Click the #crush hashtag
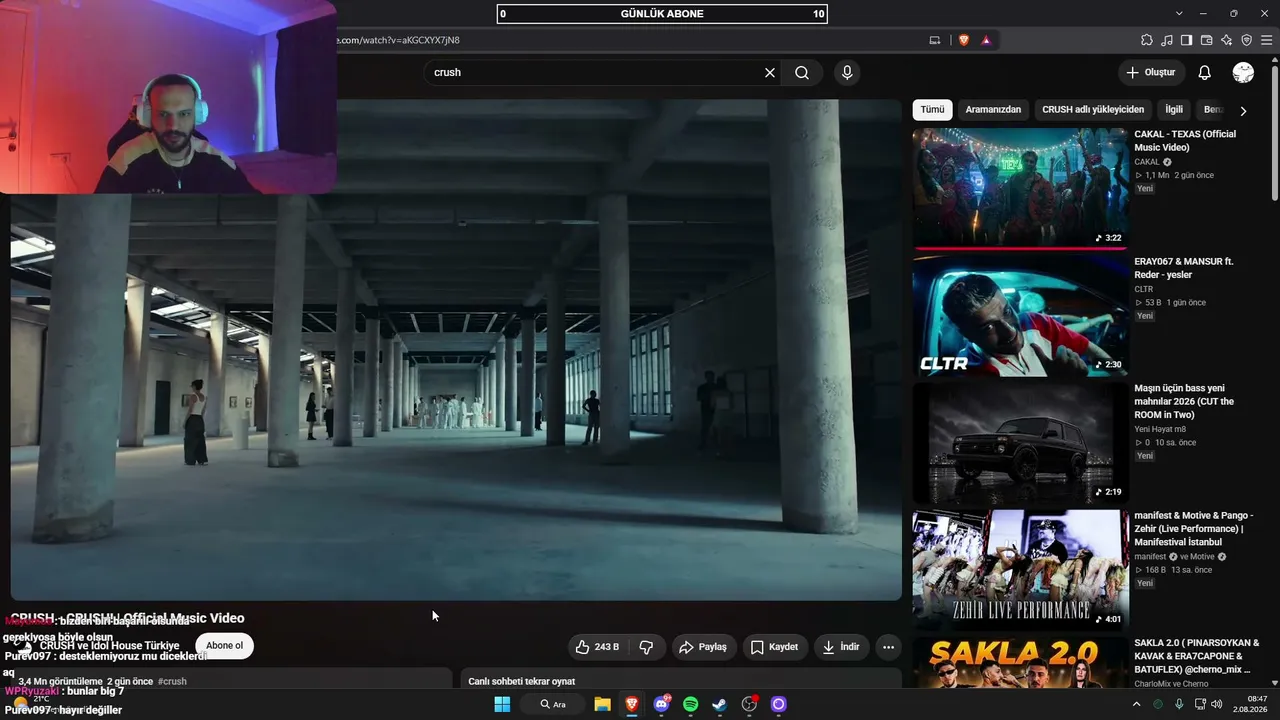This screenshot has width=1280, height=720. (x=172, y=681)
